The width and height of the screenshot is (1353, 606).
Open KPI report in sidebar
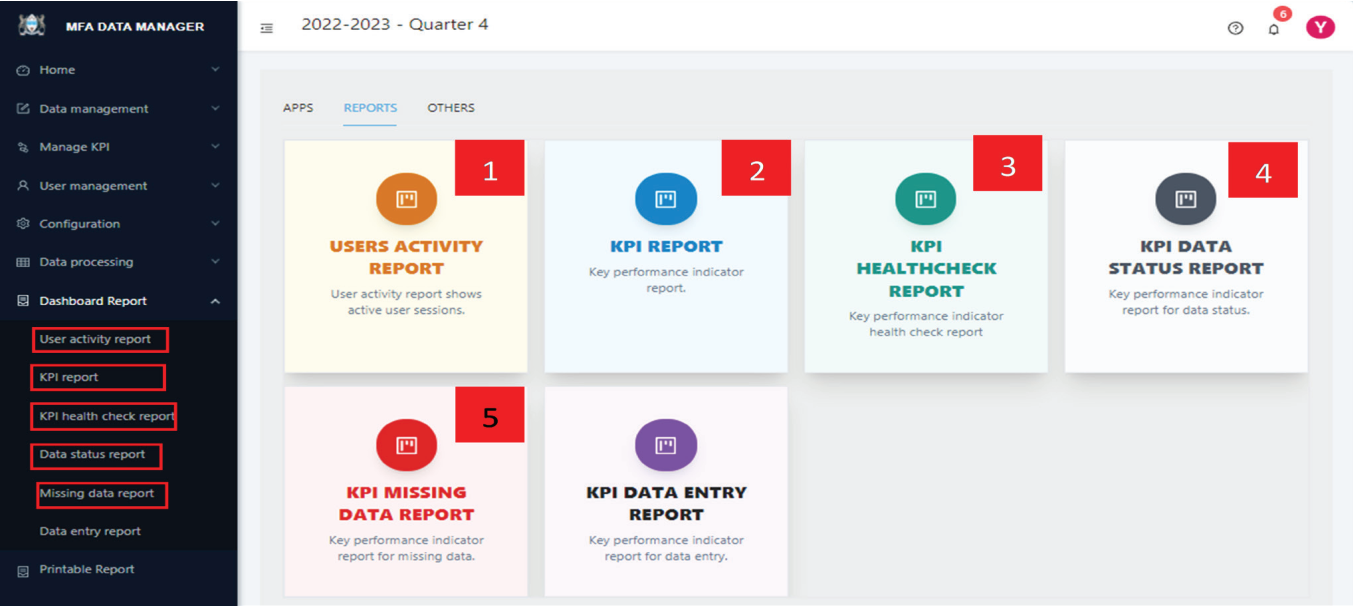pyautogui.click(x=69, y=377)
